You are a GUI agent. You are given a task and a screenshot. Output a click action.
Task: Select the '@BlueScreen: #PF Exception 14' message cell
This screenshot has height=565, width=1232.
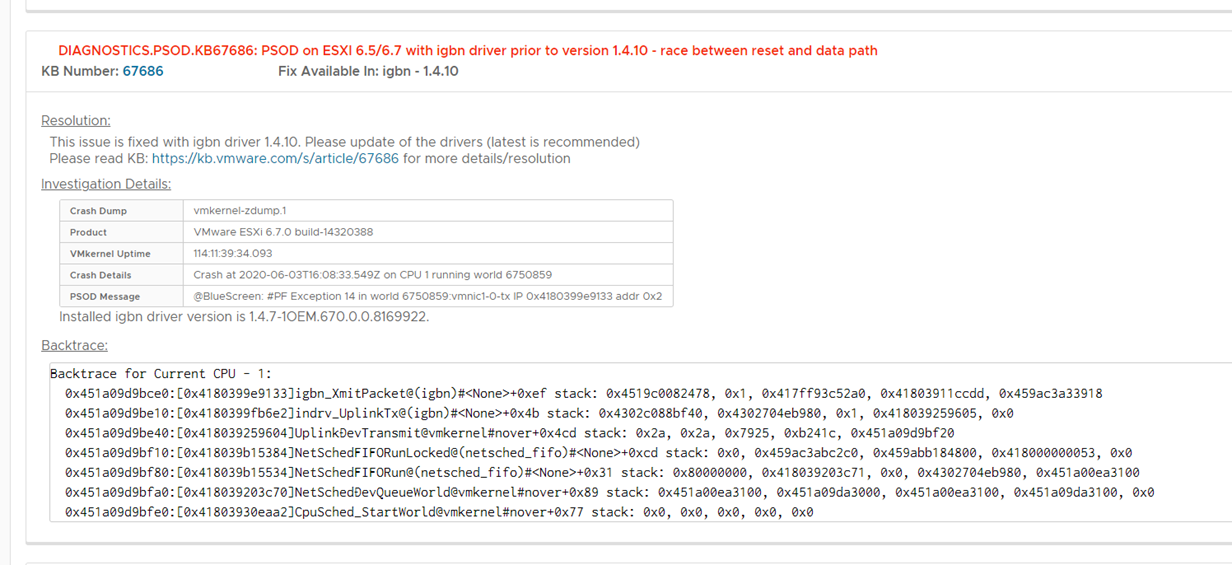point(428,297)
